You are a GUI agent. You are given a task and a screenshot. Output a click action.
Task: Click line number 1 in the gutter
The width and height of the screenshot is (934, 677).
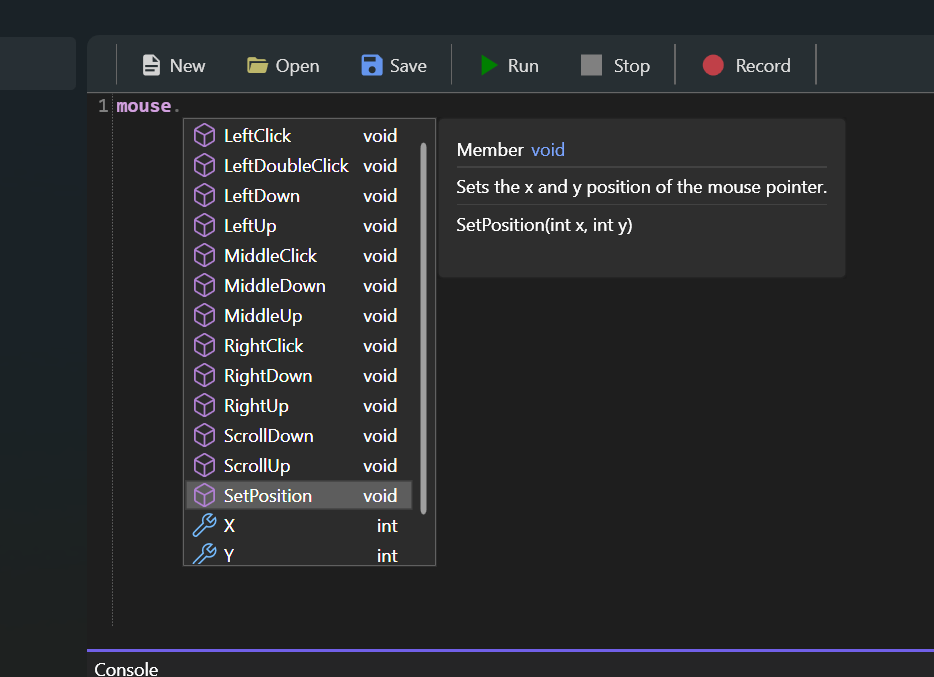tap(103, 106)
